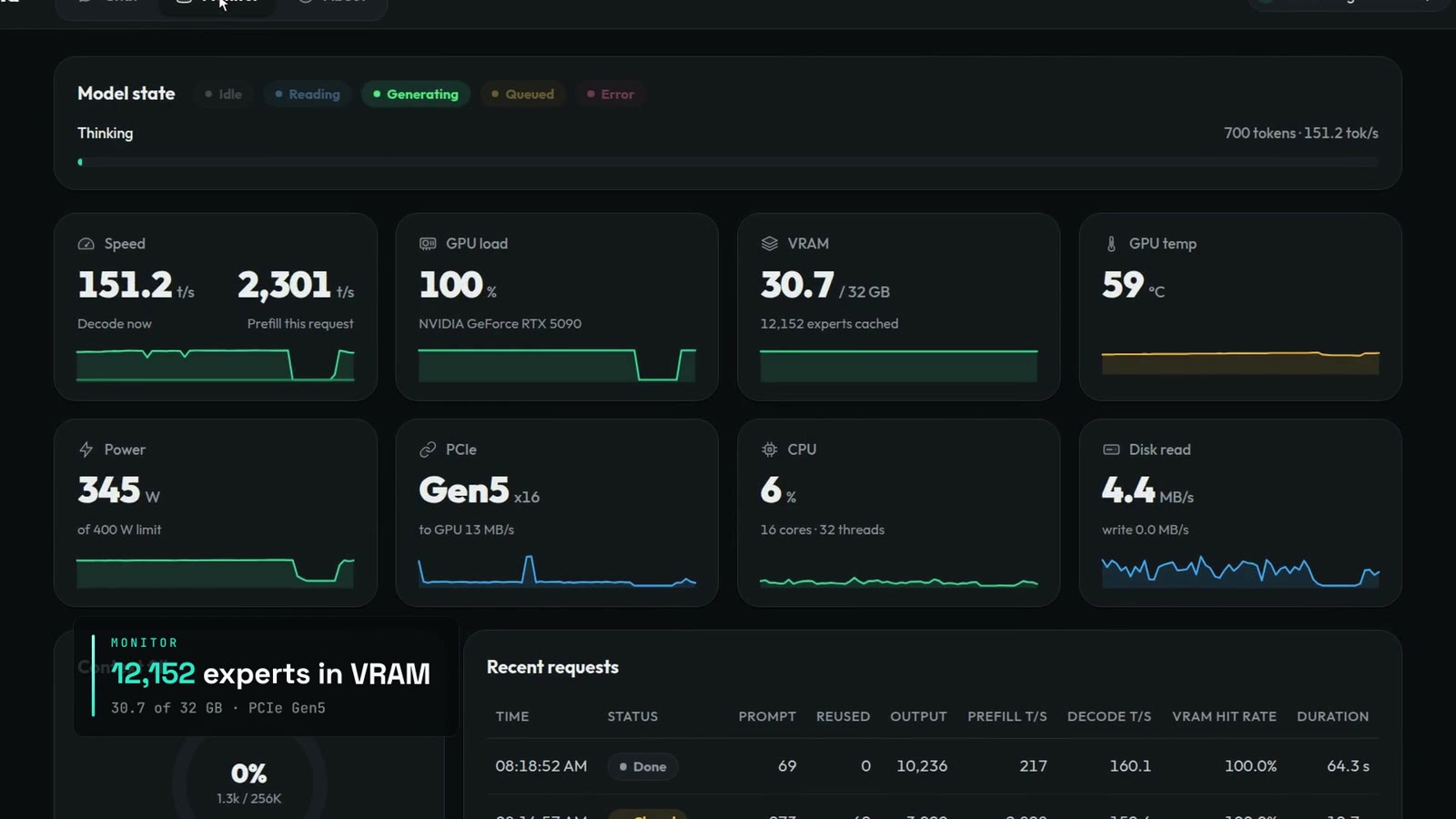1456x819 pixels.
Task: Select the Queued model state pill
Action: point(523,94)
